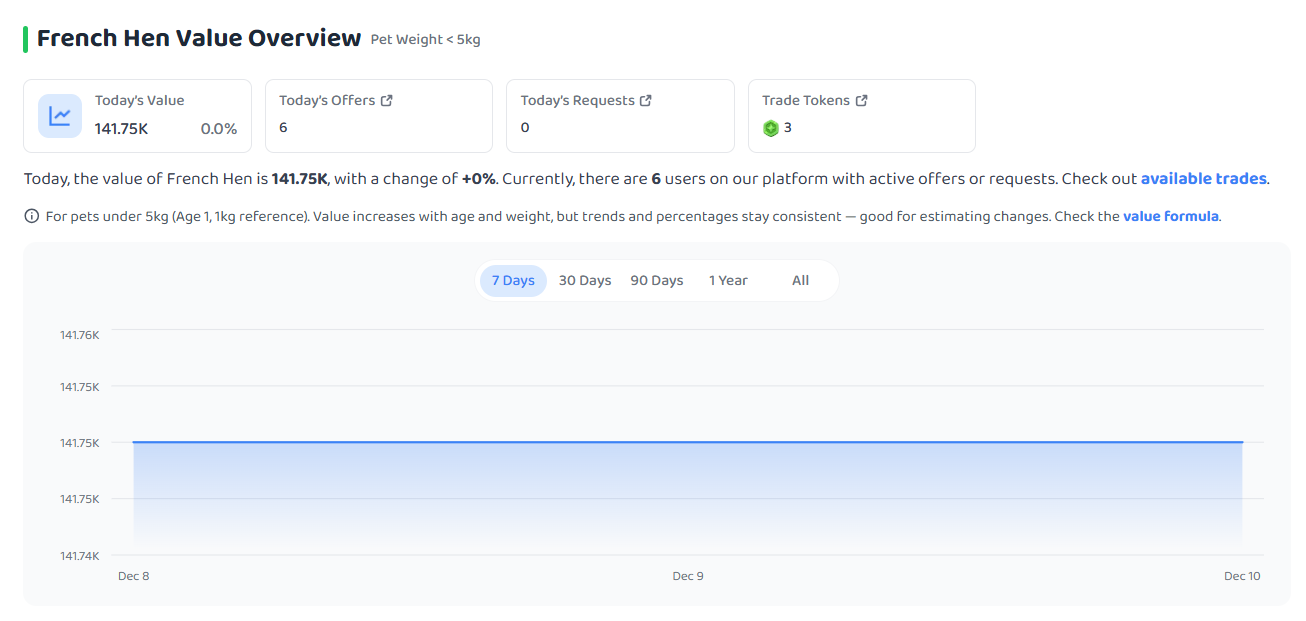Click the Trade Tokens count 3
Viewport: 1306px width, 621px height.
tap(788, 128)
